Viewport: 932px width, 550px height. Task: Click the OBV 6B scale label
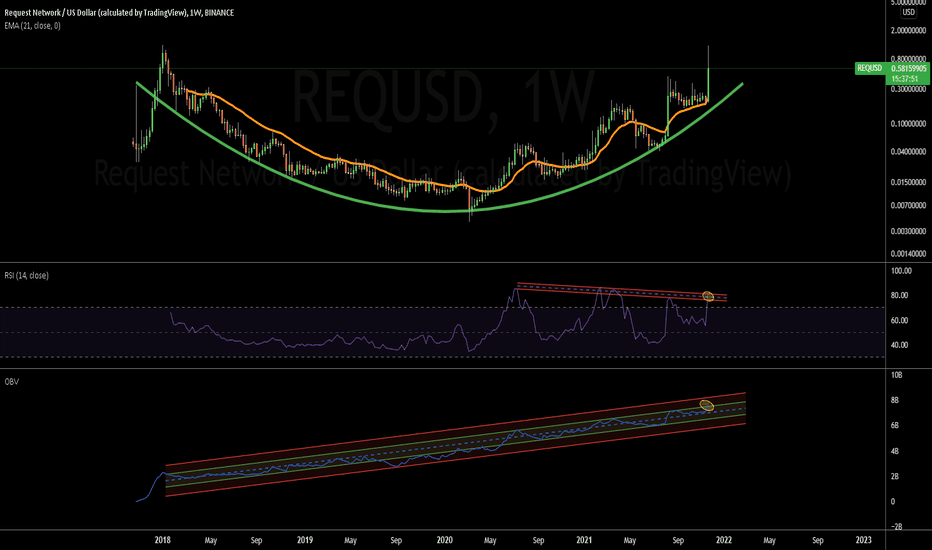pos(895,426)
